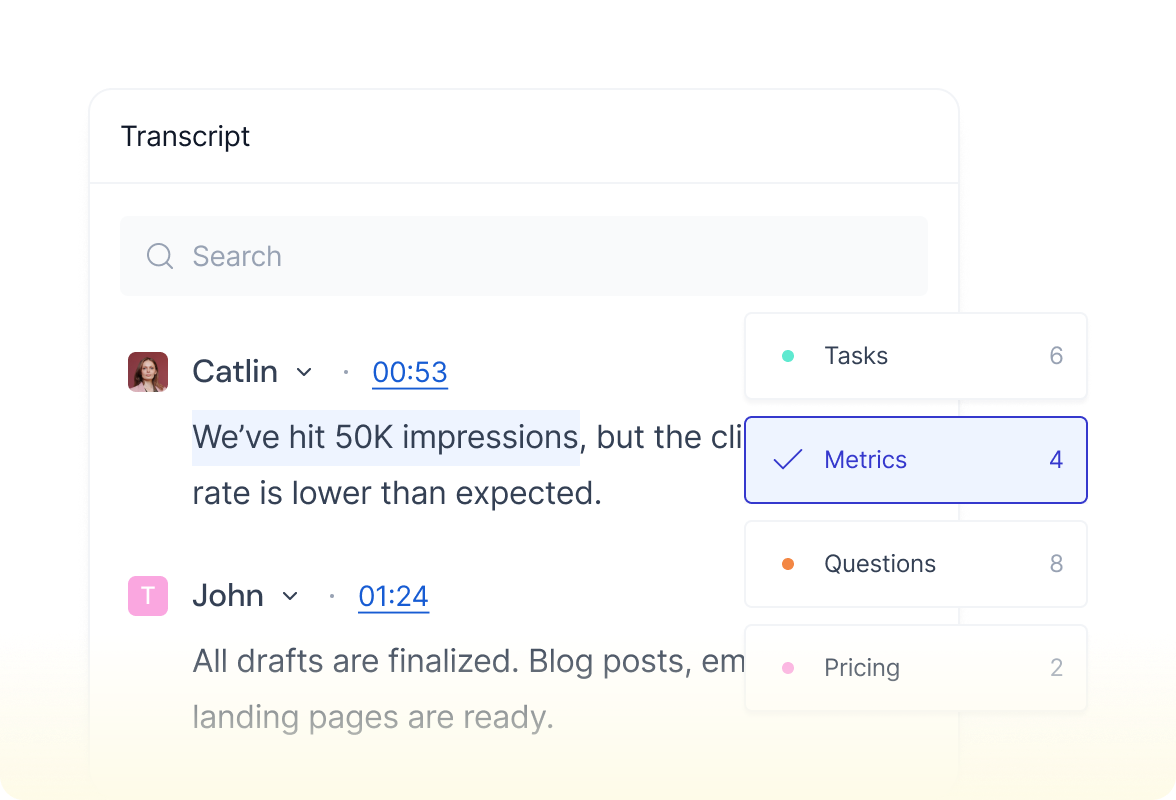
Task: Click into the Search input field
Action: pos(540,256)
